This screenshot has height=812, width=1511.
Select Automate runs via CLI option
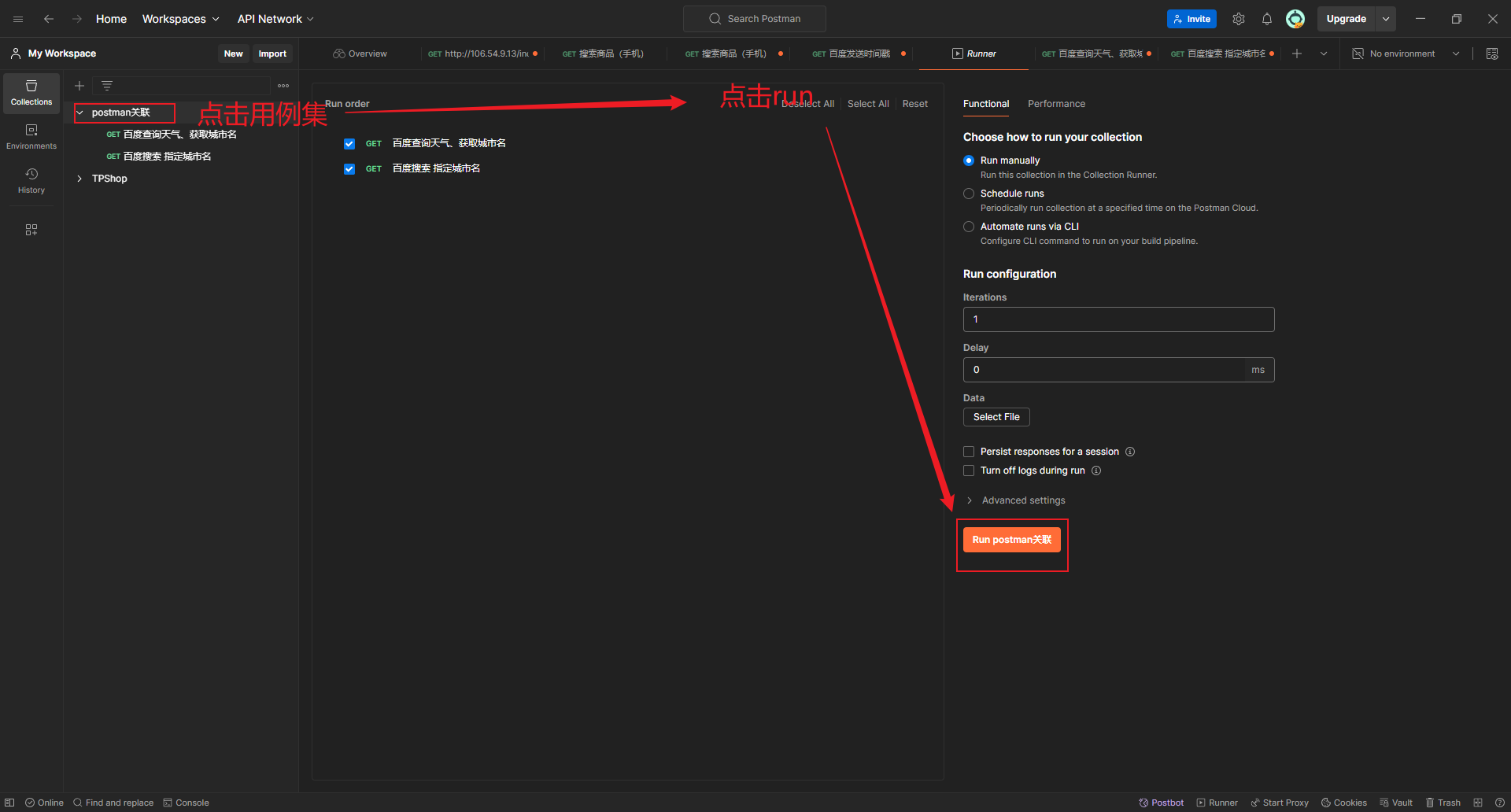tap(969, 227)
